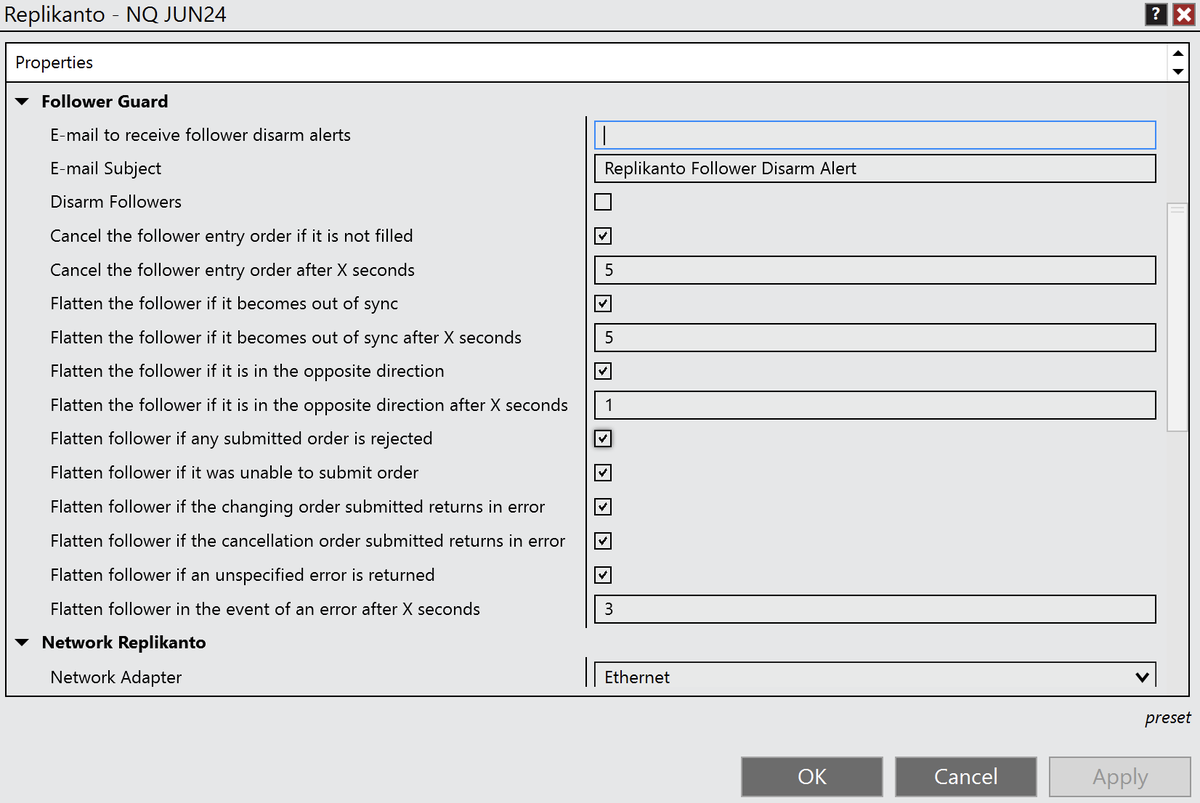Click the preset link
Image resolution: width=1200 pixels, height=803 pixels.
click(1168, 718)
